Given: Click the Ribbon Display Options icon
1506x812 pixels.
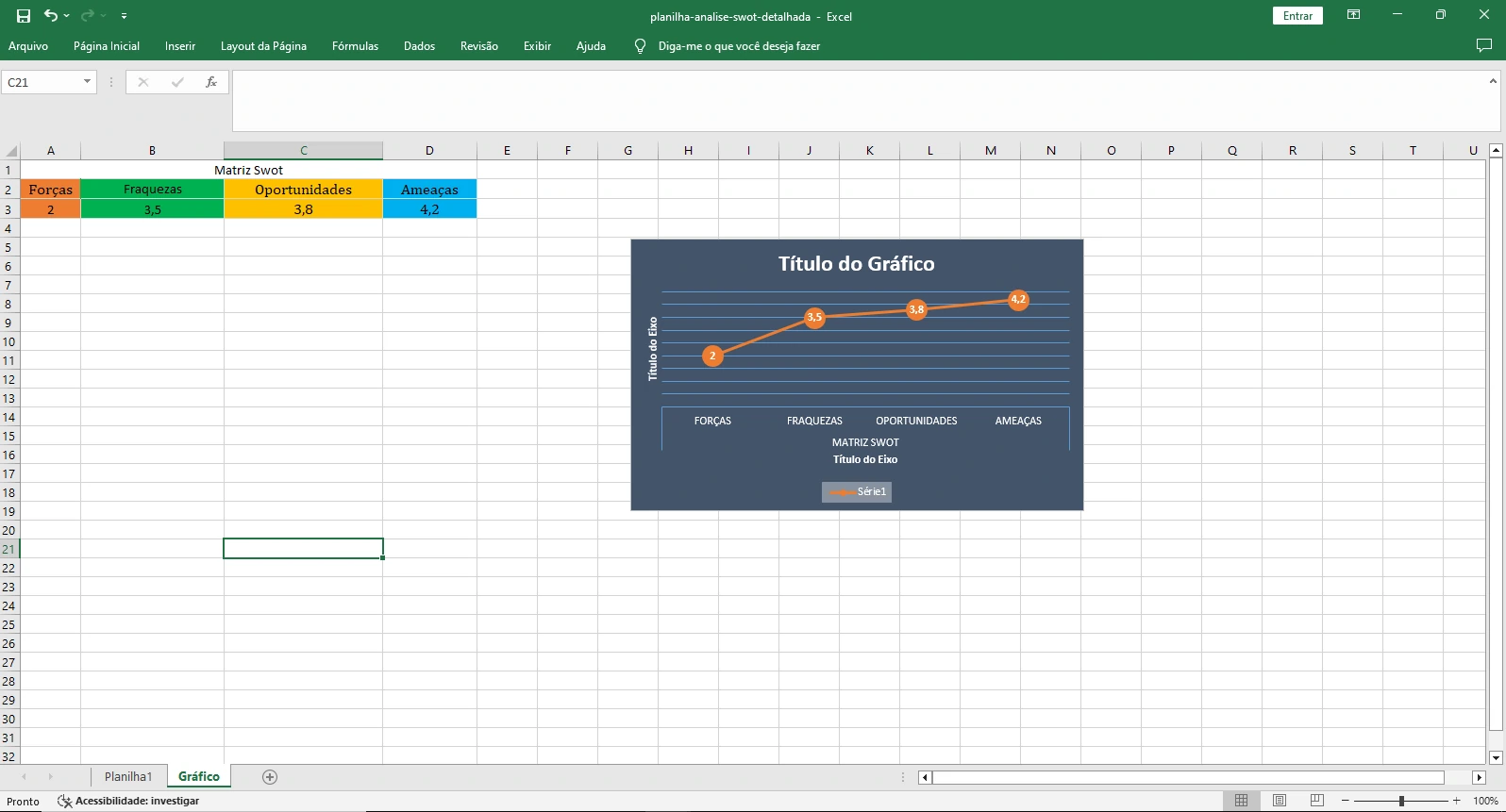Looking at the screenshot, I should point(1353,15).
